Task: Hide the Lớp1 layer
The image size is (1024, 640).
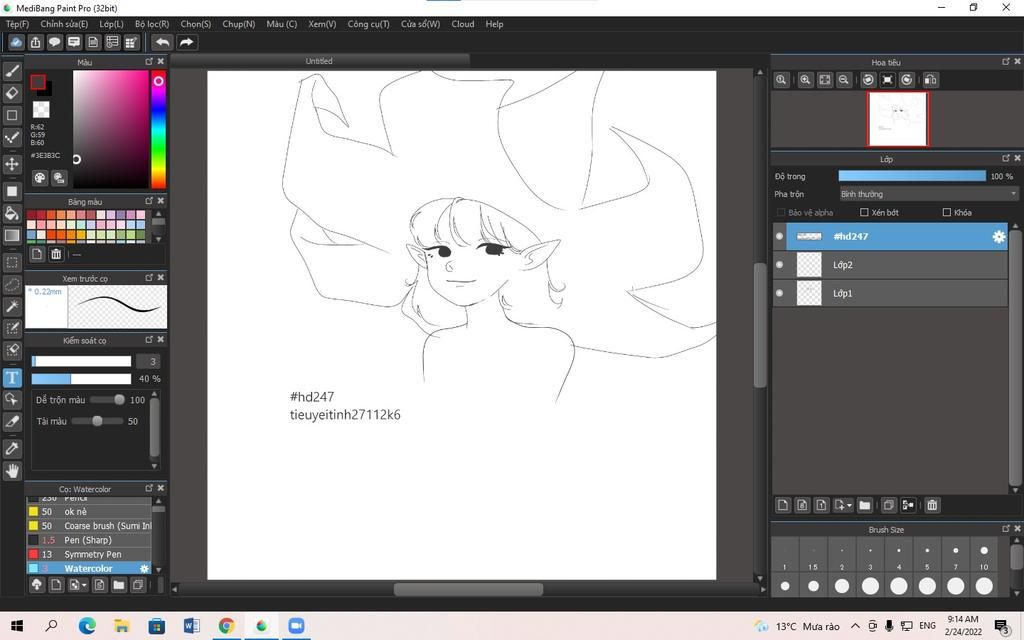Action: pos(779,293)
